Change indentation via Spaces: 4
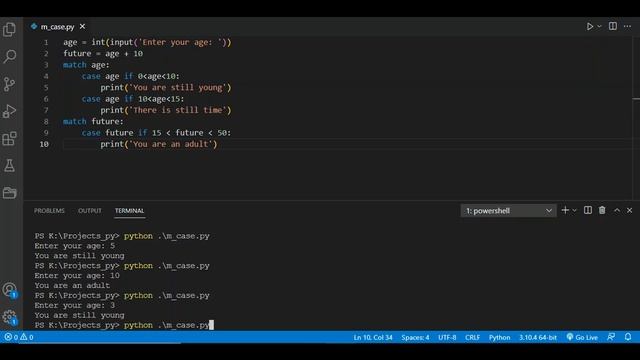 click(415, 338)
